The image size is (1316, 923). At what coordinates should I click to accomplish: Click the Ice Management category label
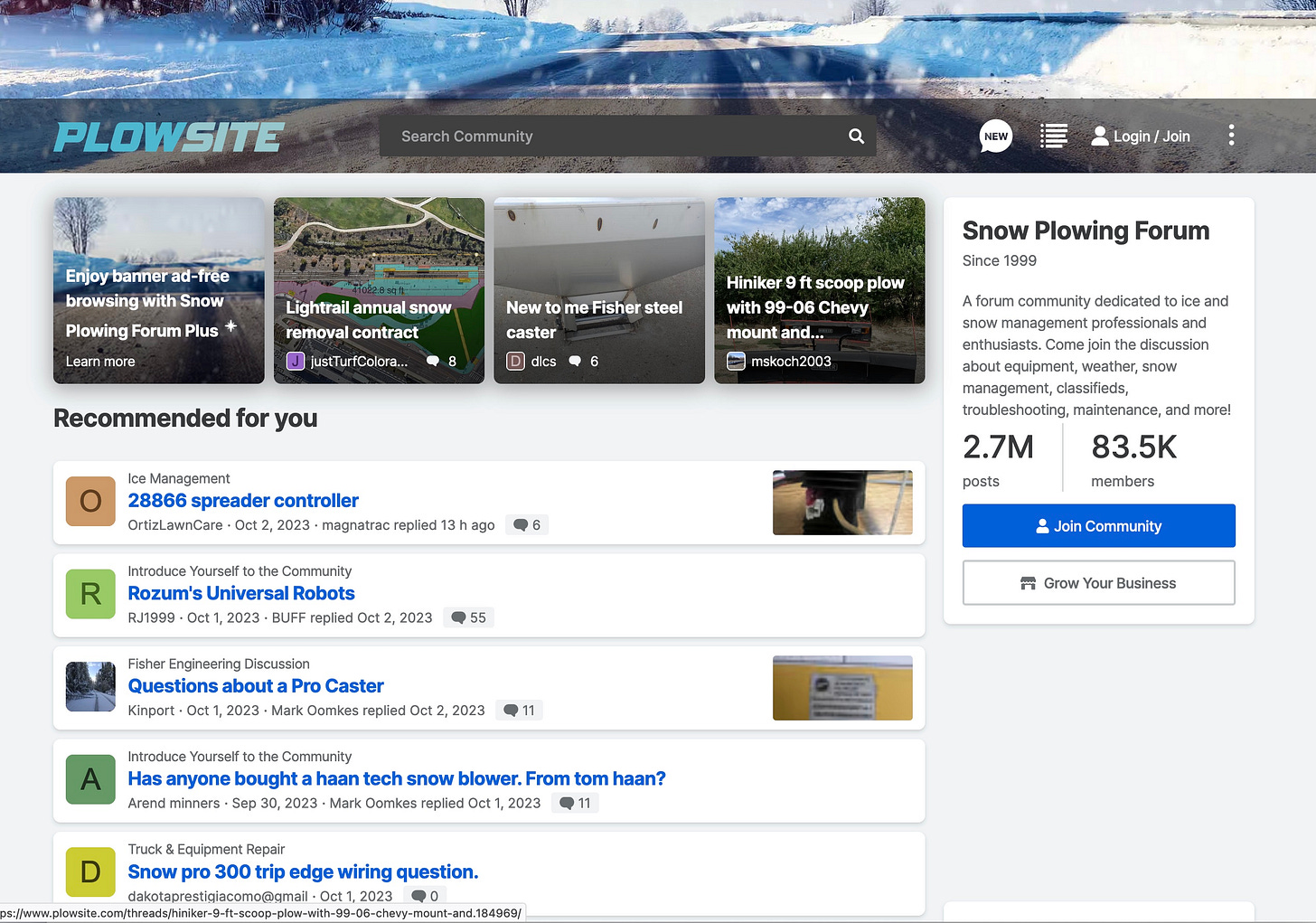(x=179, y=478)
